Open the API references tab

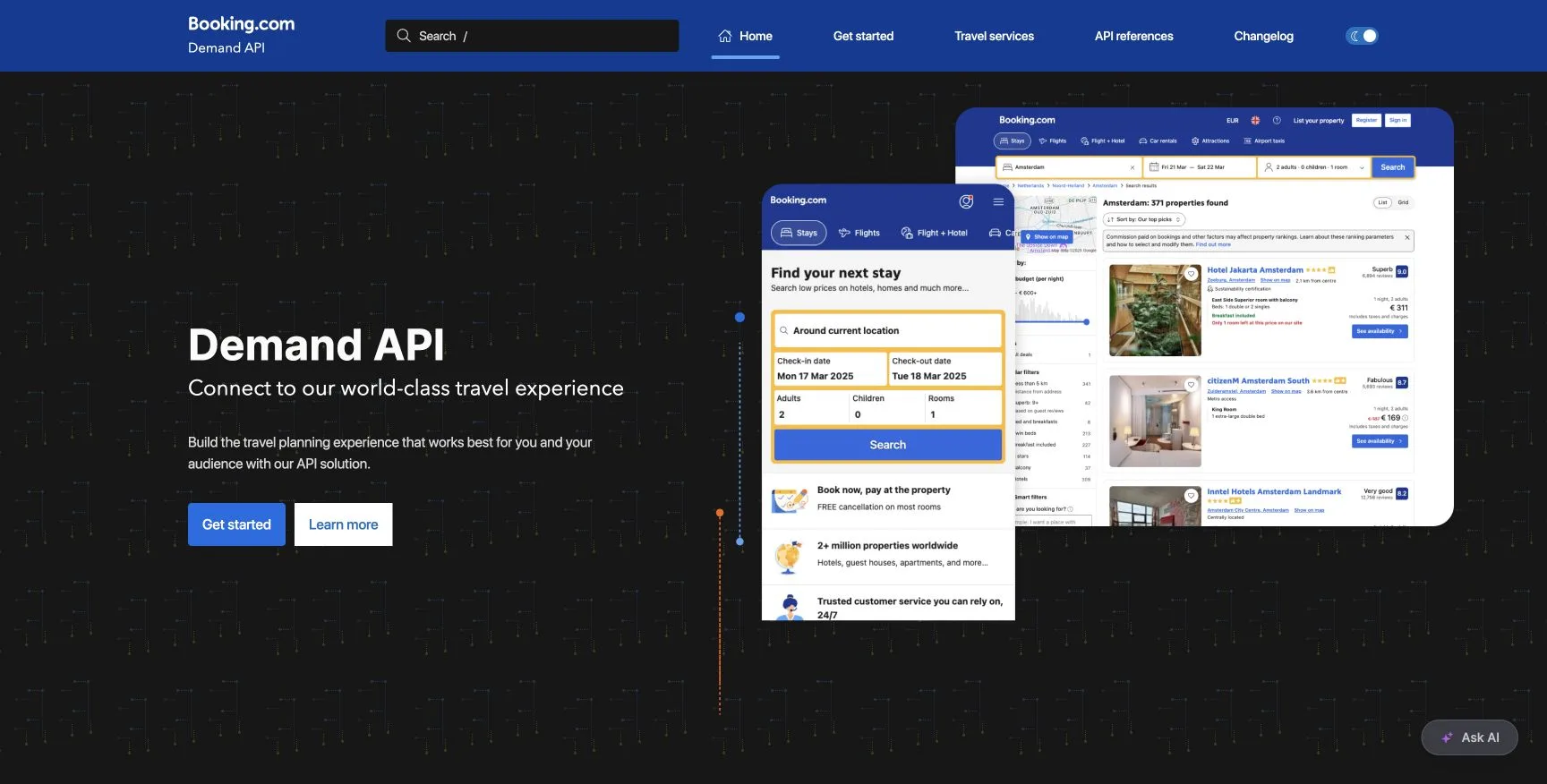(x=1133, y=36)
